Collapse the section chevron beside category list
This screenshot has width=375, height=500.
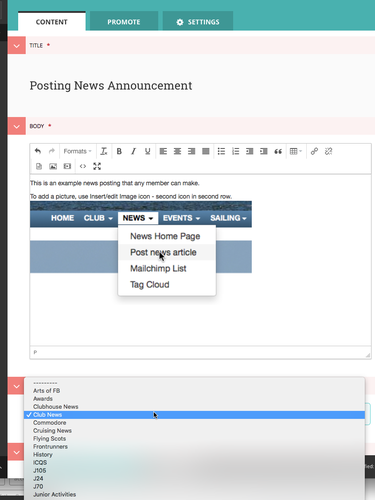click(17, 386)
